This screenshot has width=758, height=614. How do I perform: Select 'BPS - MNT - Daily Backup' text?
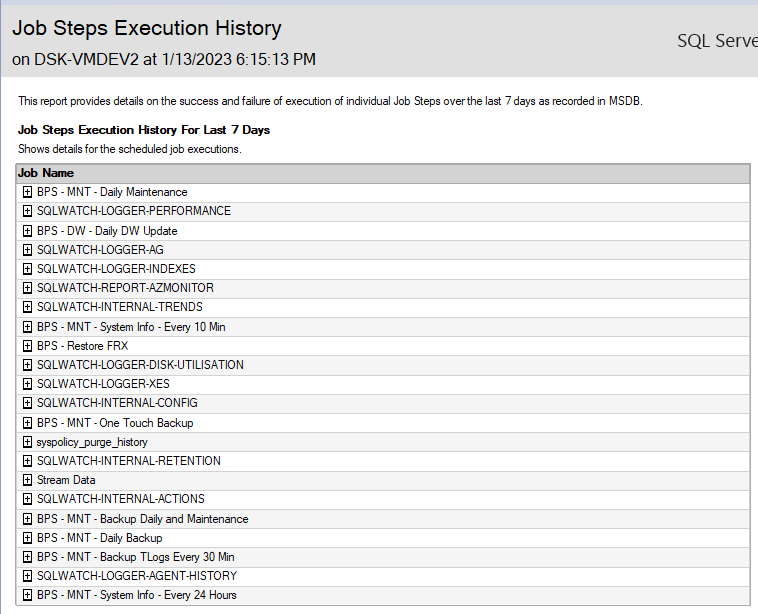pyautogui.click(x=100, y=538)
